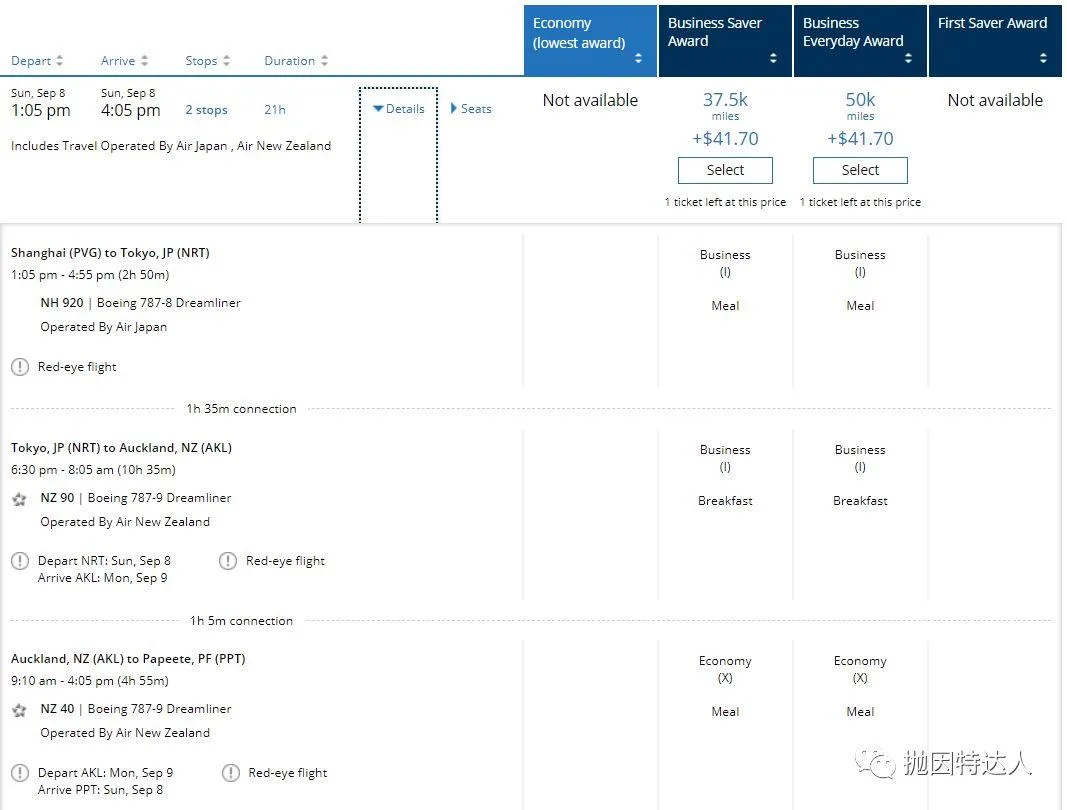The width and height of the screenshot is (1067, 810).
Task: Select the 50k miles Business Everyday fare
Action: click(x=860, y=170)
